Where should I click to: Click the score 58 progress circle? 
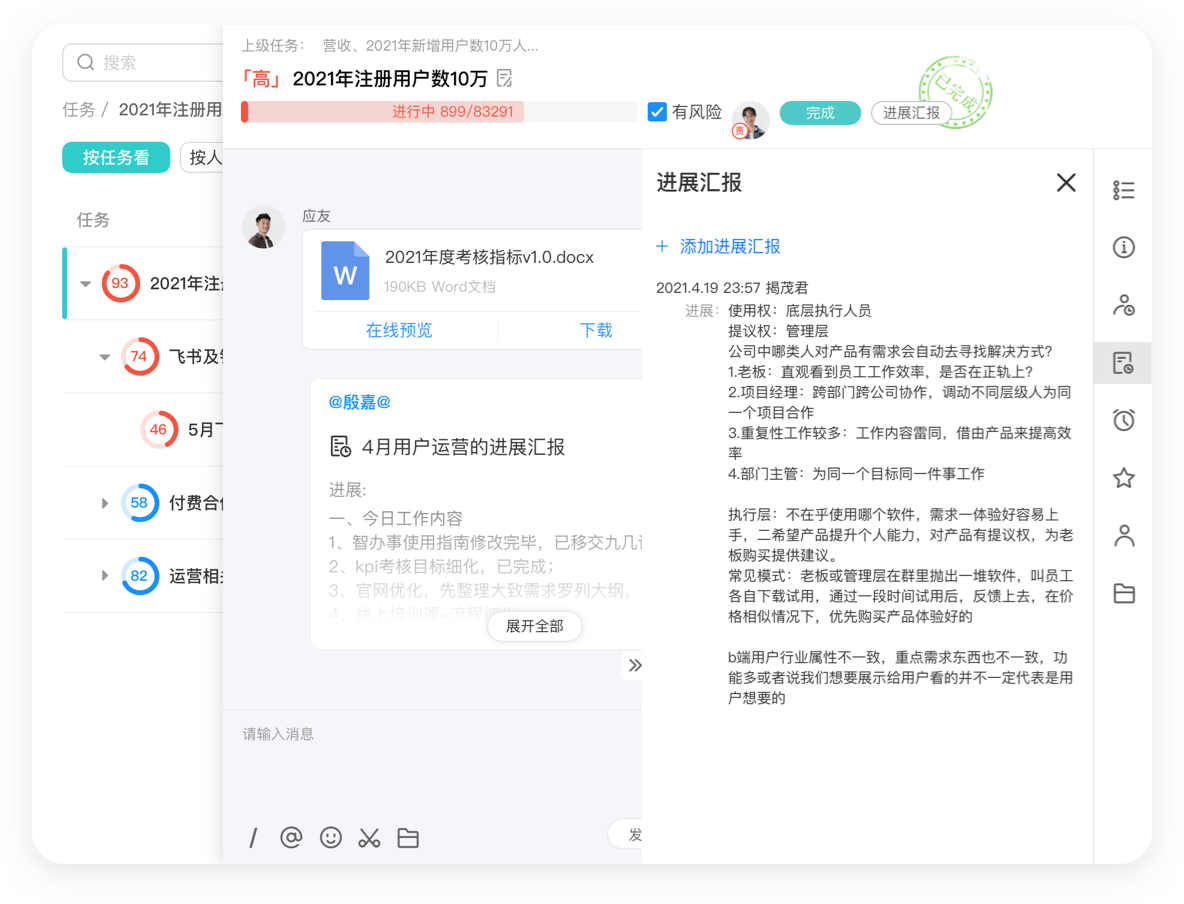[139, 503]
